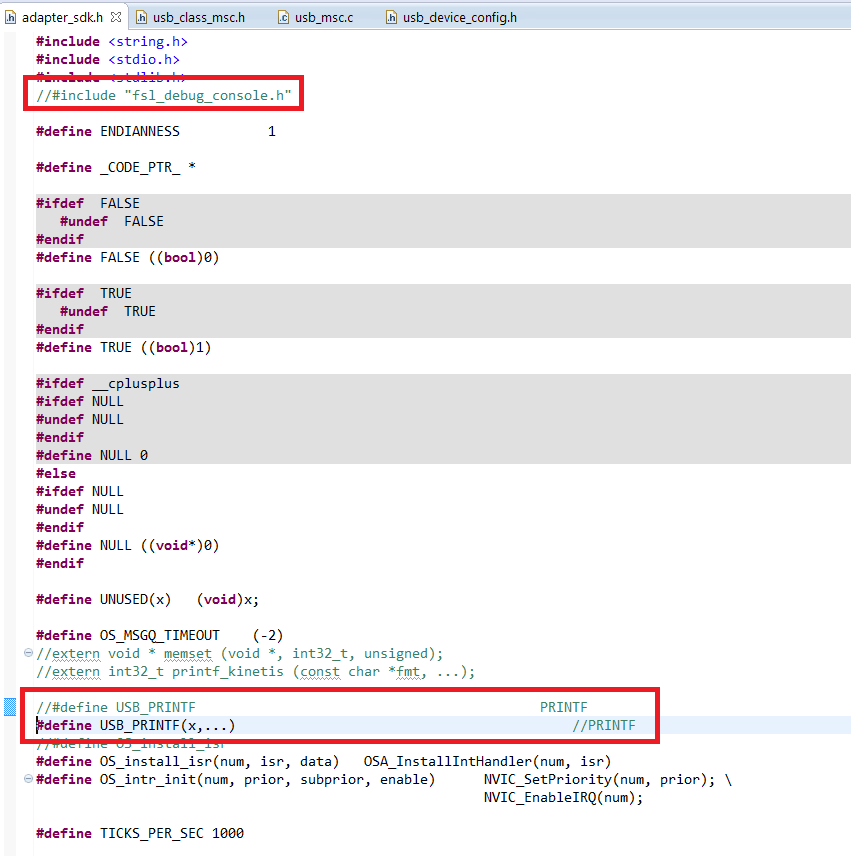Click the commented fsl_debug_console.h include line
Screen dimensions: 851x856
click(164, 96)
